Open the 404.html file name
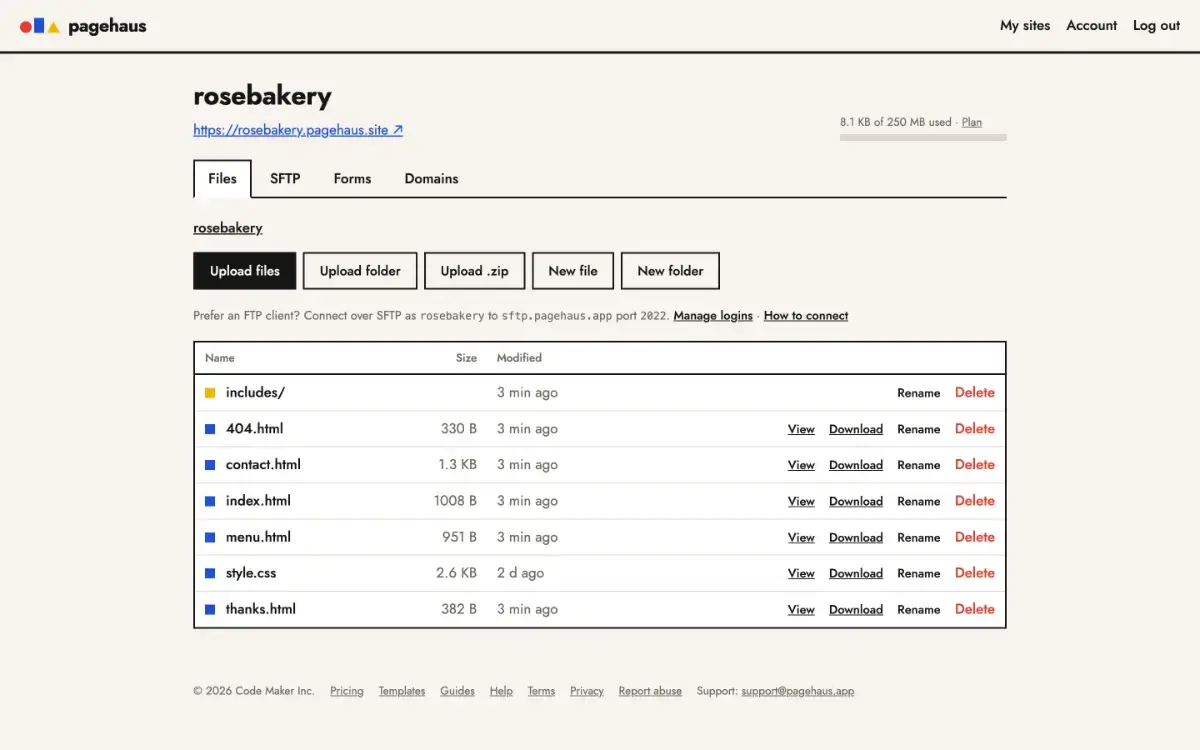The width and height of the screenshot is (1200, 750). click(x=254, y=429)
